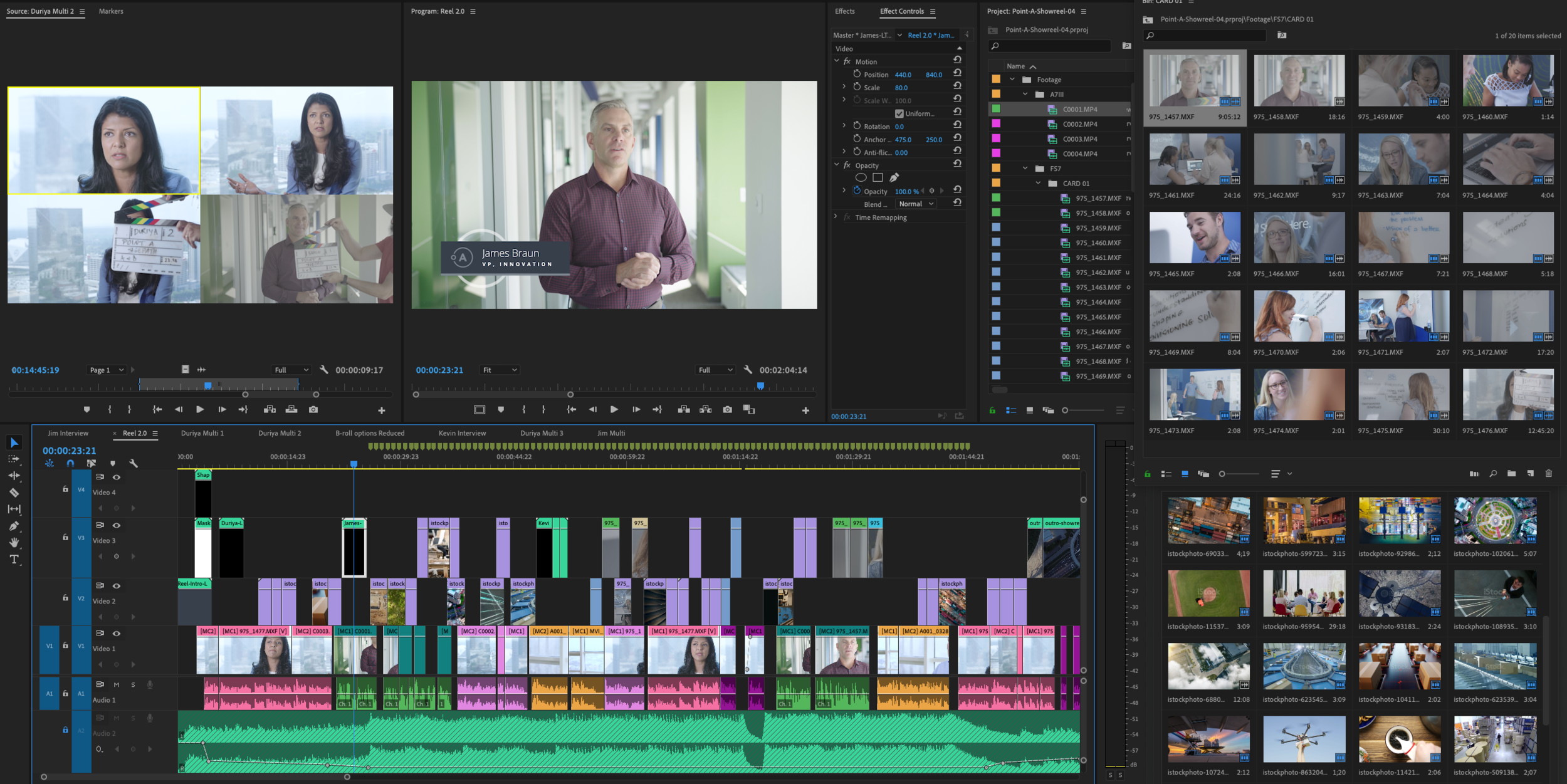Open the Blend Mode Normal dropdown
The width and height of the screenshot is (1567, 784).
[916, 204]
